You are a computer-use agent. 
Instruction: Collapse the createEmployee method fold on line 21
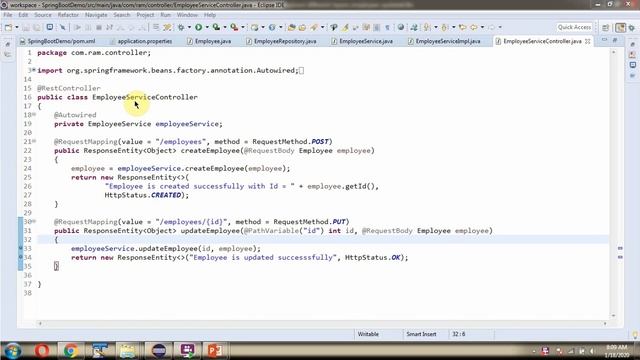pyautogui.click(x=34, y=141)
